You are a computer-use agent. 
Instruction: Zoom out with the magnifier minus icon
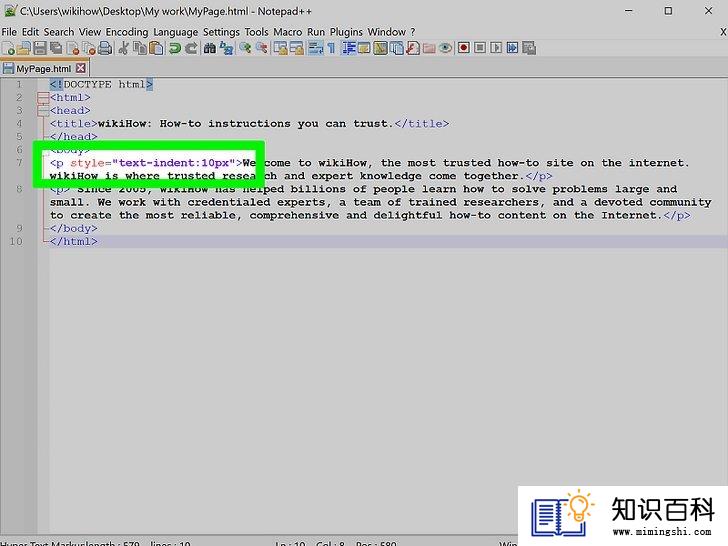pyautogui.click(x=261, y=48)
